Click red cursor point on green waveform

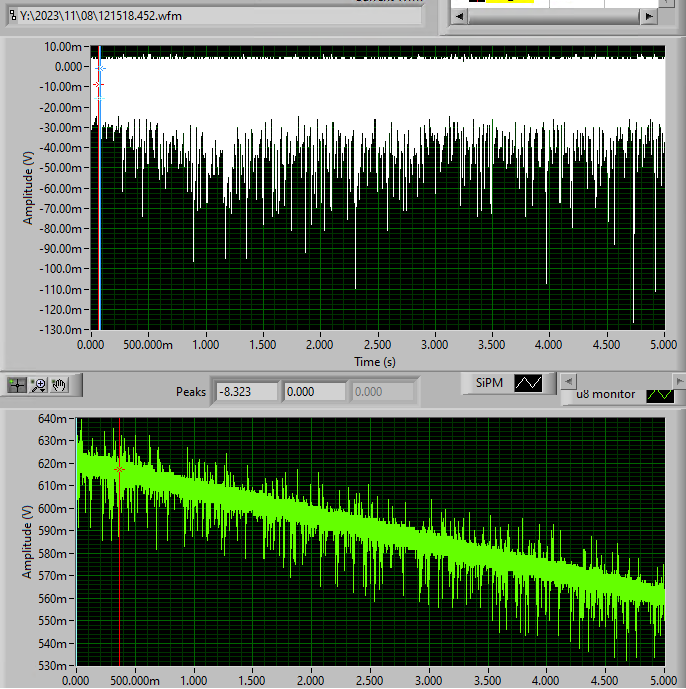coord(119,469)
